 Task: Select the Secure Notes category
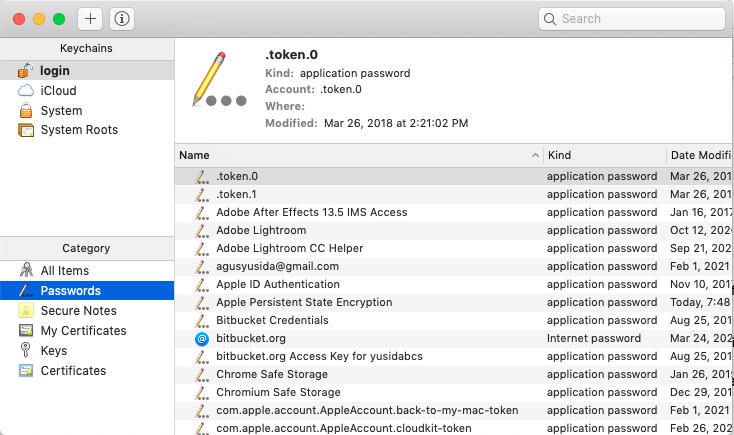tap(87, 310)
